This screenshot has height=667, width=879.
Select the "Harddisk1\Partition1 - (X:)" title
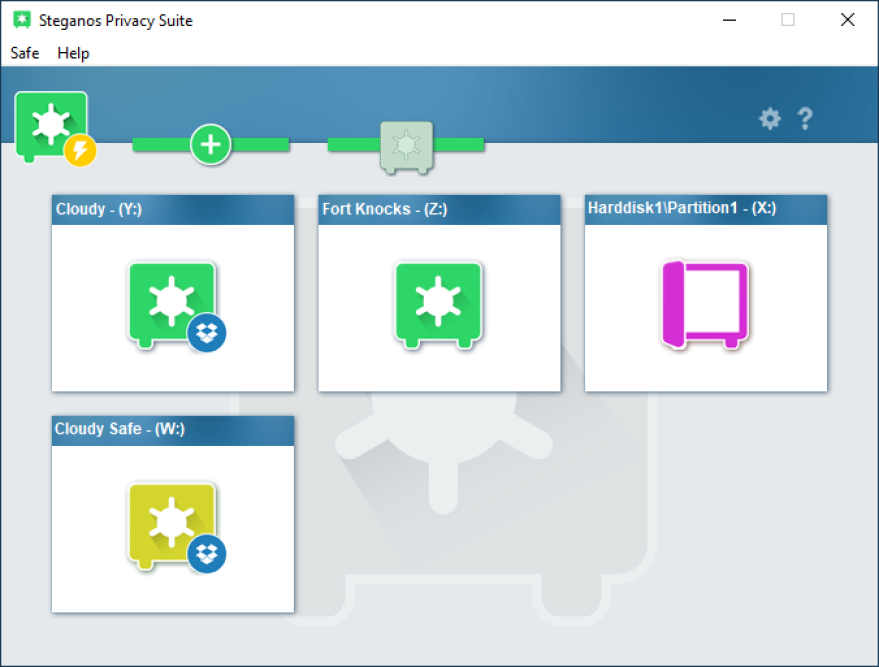(x=682, y=208)
